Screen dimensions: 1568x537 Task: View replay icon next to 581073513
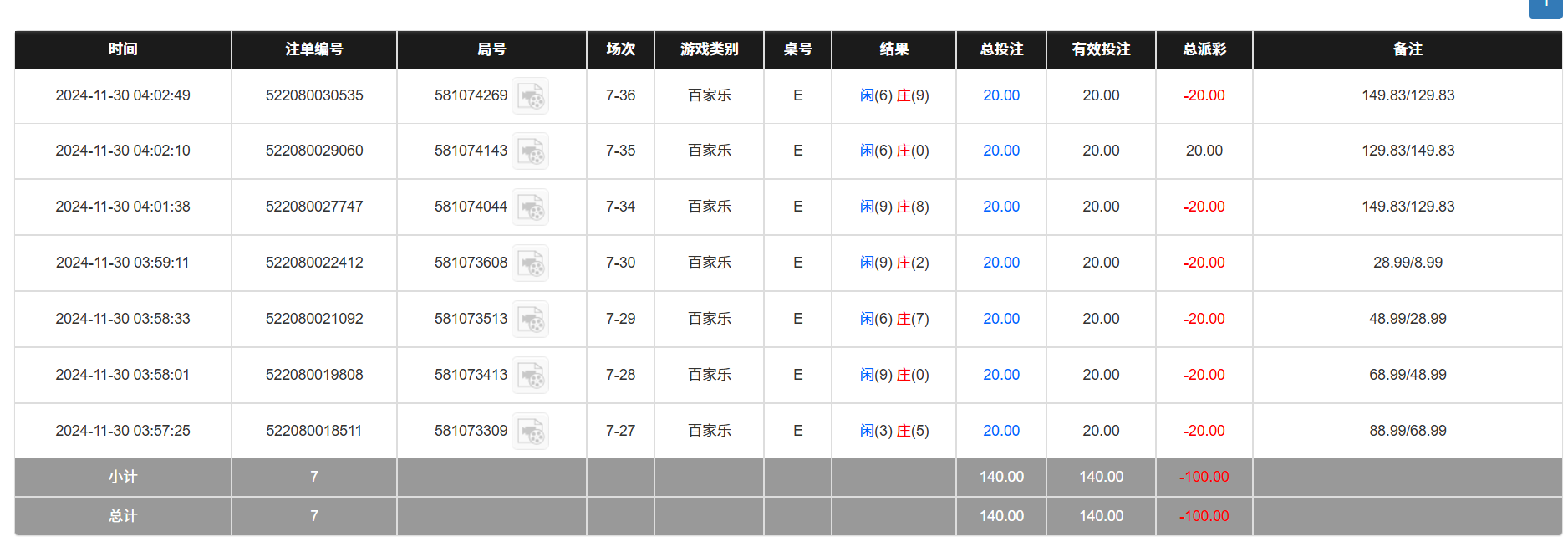[x=530, y=320]
